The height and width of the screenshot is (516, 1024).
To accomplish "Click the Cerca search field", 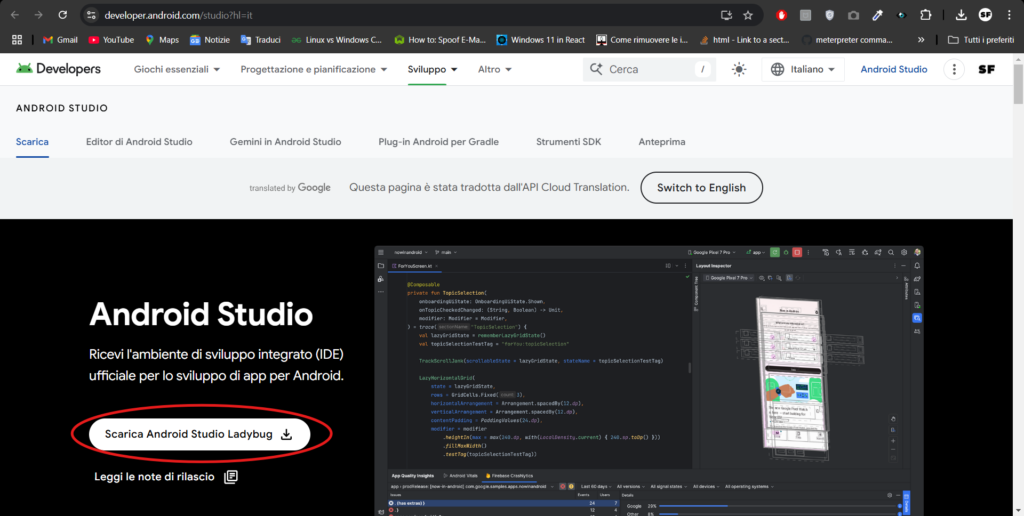I will (x=649, y=69).
